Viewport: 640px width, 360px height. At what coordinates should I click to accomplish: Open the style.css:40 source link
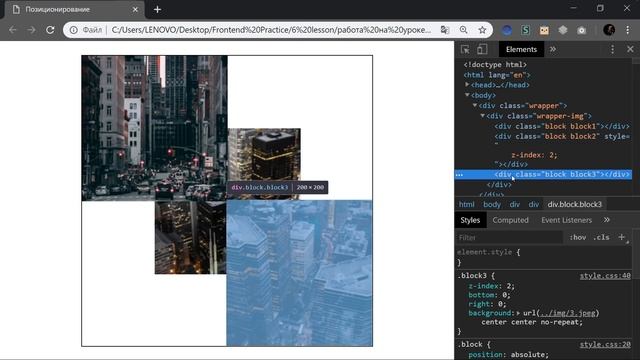[605, 276]
